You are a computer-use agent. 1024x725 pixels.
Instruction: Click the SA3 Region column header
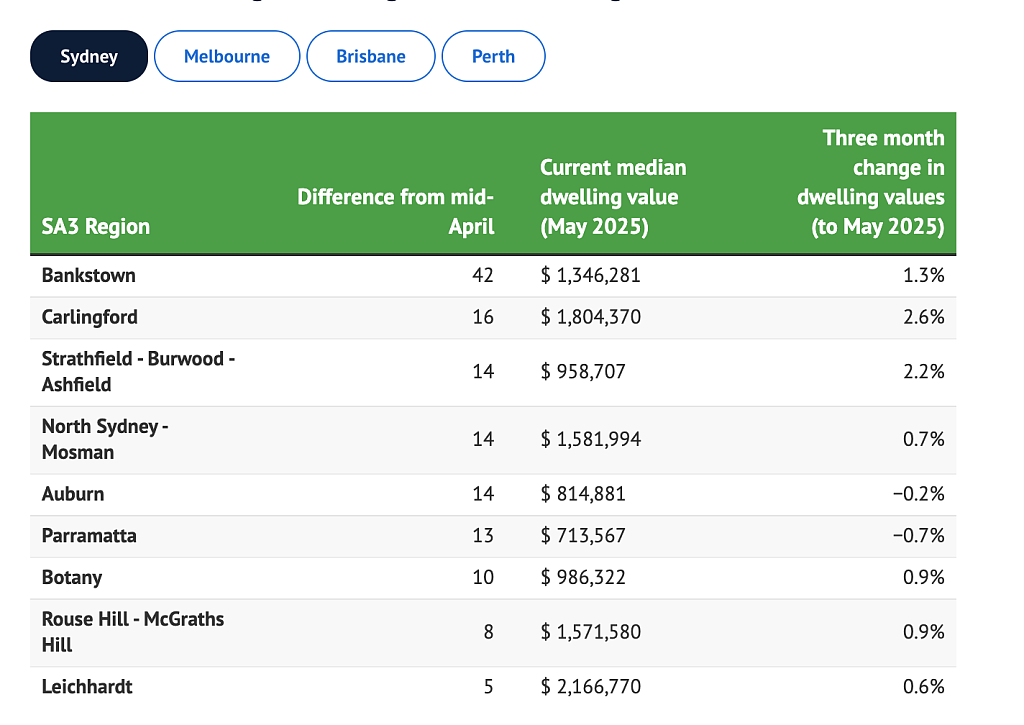click(x=96, y=227)
